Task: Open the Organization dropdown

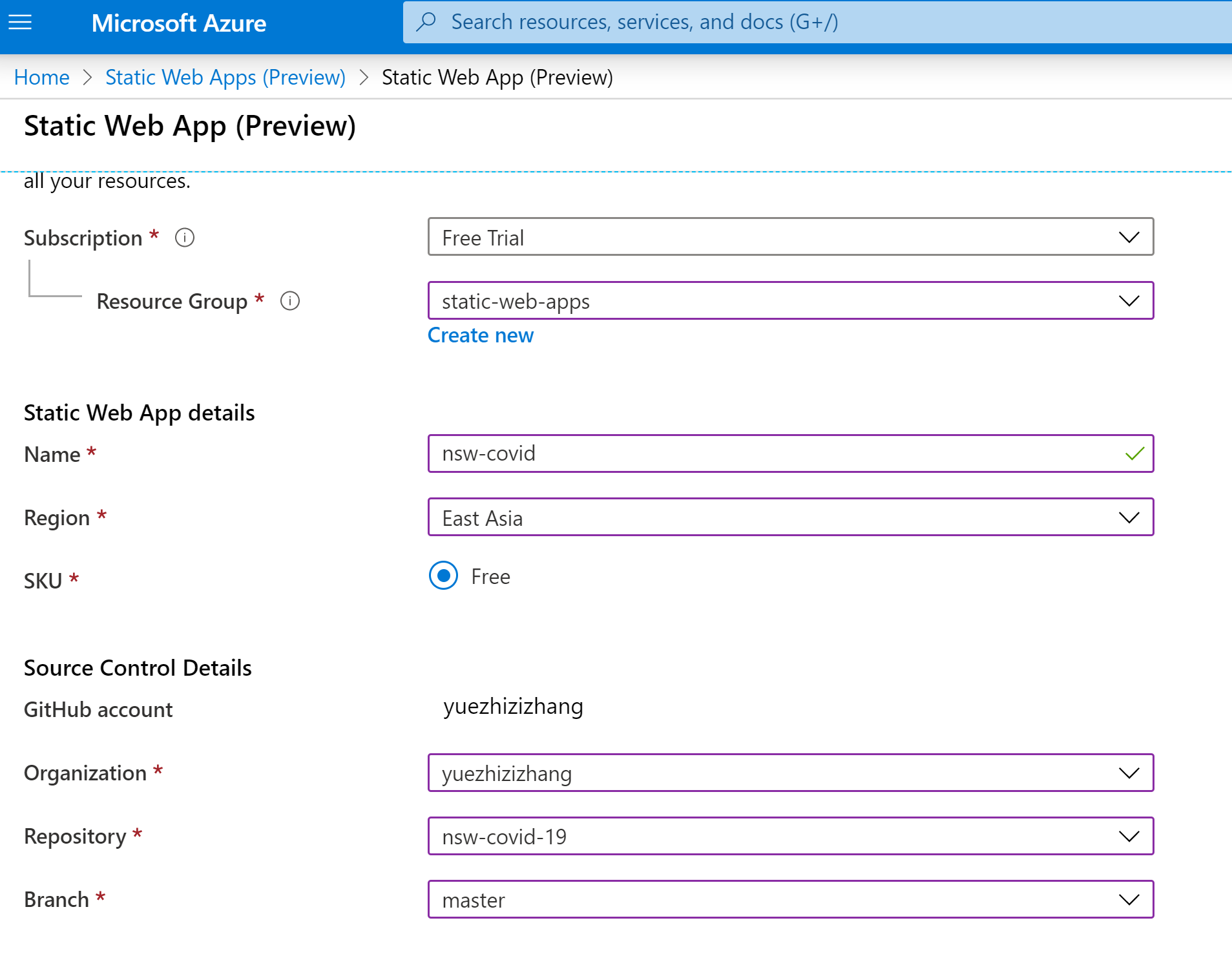Action: pyautogui.click(x=791, y=773)
